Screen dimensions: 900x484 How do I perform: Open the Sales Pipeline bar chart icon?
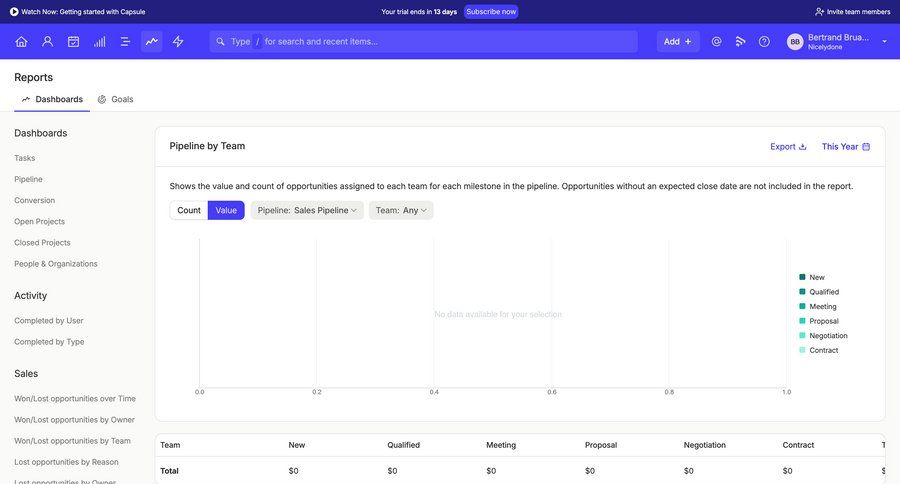[x=99, y=42]
